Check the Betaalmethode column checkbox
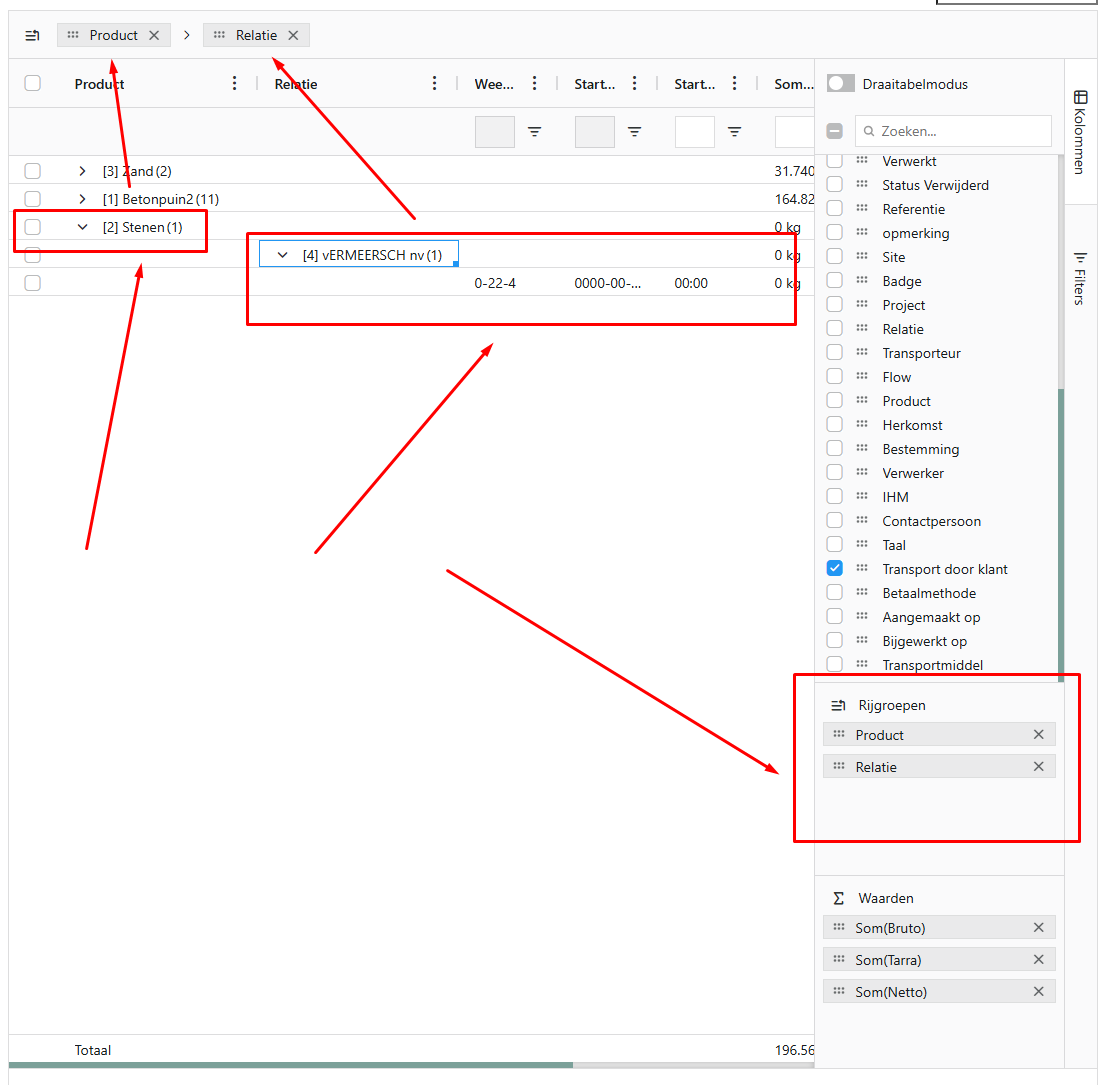Image resolution: width=1104 pixels, height=1085 pixels. [835, 593]
